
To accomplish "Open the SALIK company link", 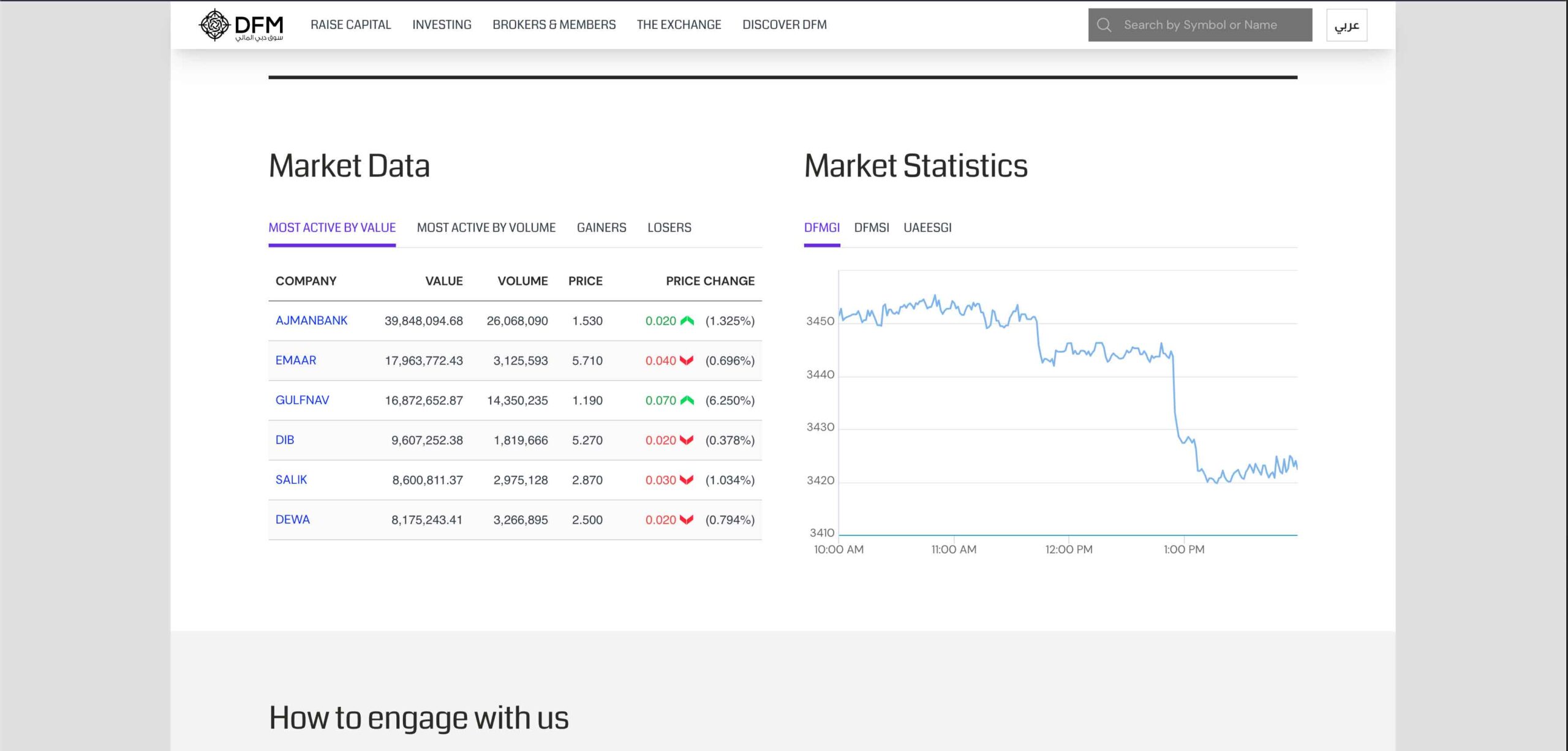I will pyautogui.click(x=291, y=480).
